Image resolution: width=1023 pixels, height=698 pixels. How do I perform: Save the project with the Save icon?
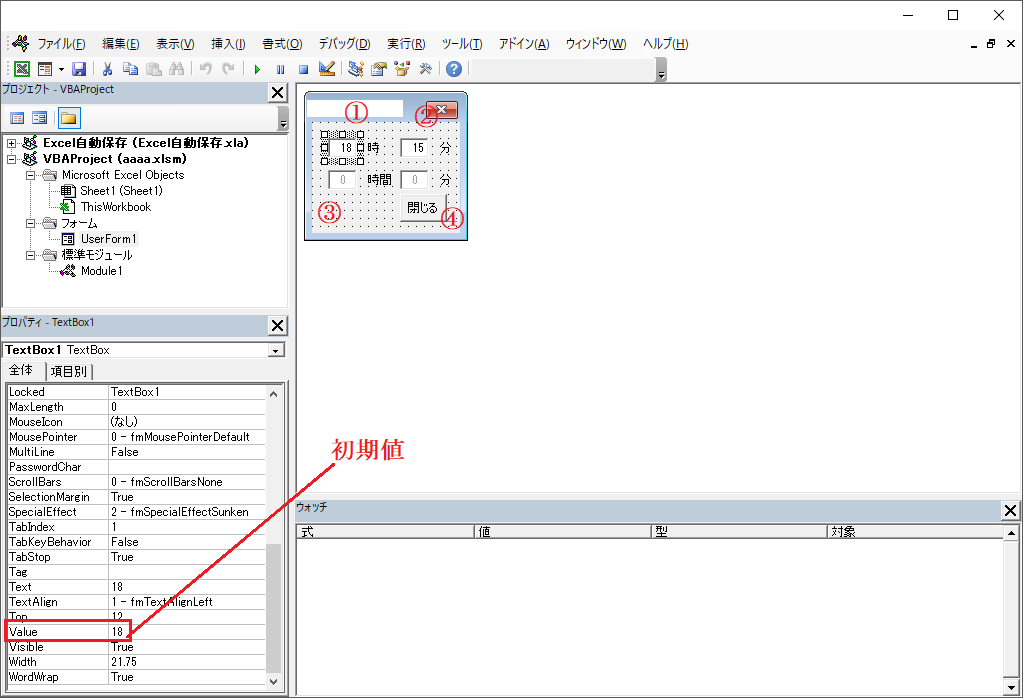coord(78,68)
